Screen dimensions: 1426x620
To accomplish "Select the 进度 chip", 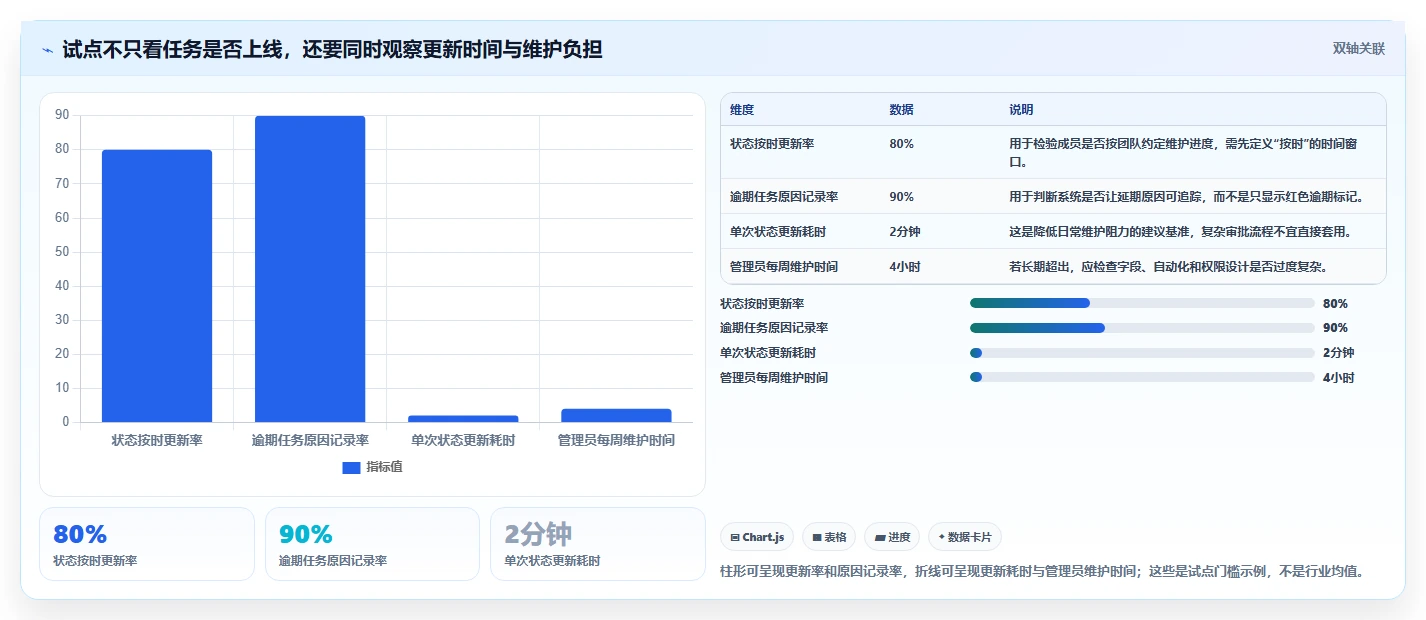I will coord(892,537).
